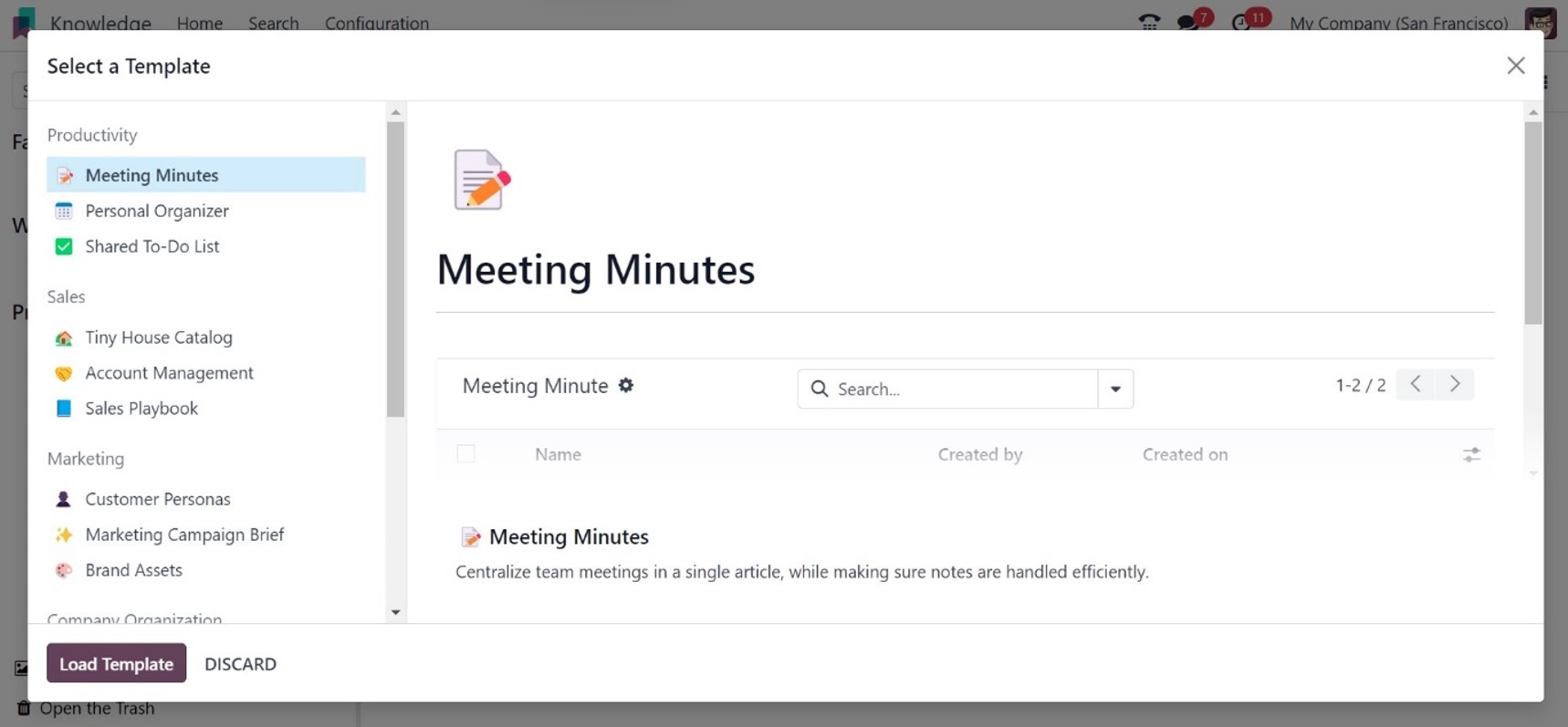Pick the Marketing Campaign Brief template

click(x=184, y=535)
